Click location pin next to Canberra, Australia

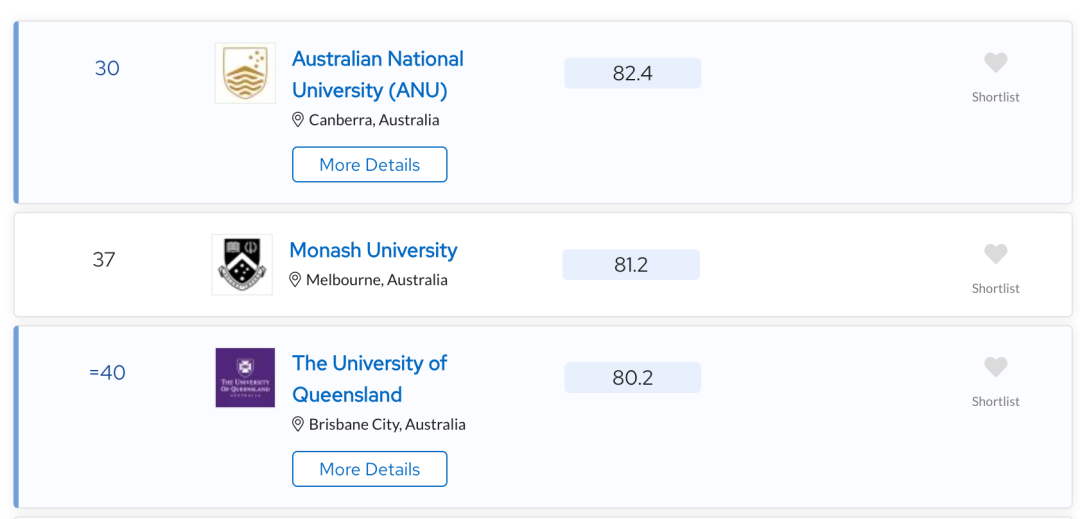[298, 120]
